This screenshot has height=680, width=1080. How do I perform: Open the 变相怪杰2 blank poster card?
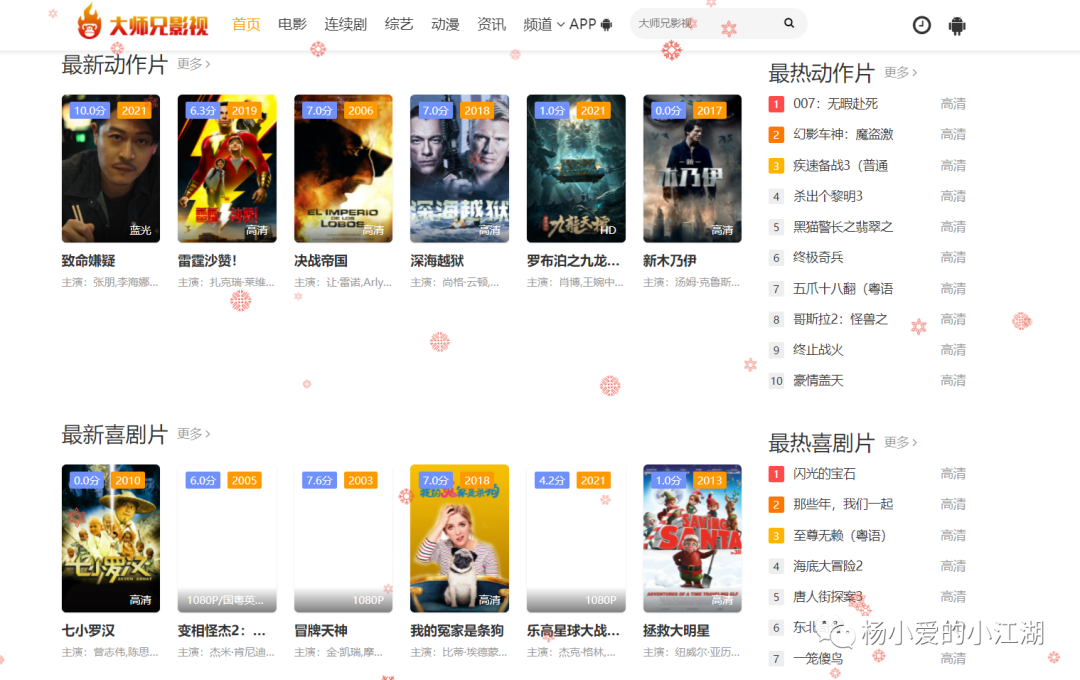click(x=227, y=538)
